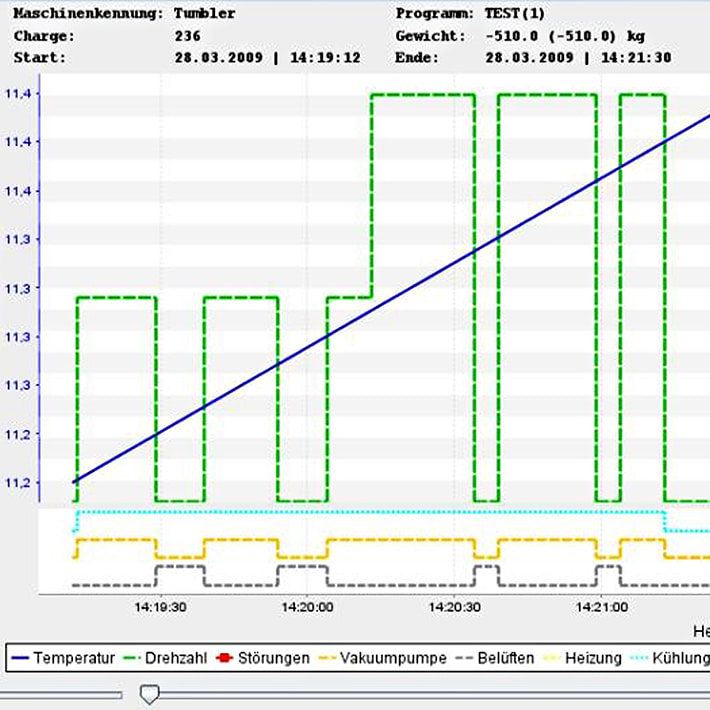Screen dimensions: 710x710
Task: Click the program name TEST(1) in header
Action: tap(516, 13)
